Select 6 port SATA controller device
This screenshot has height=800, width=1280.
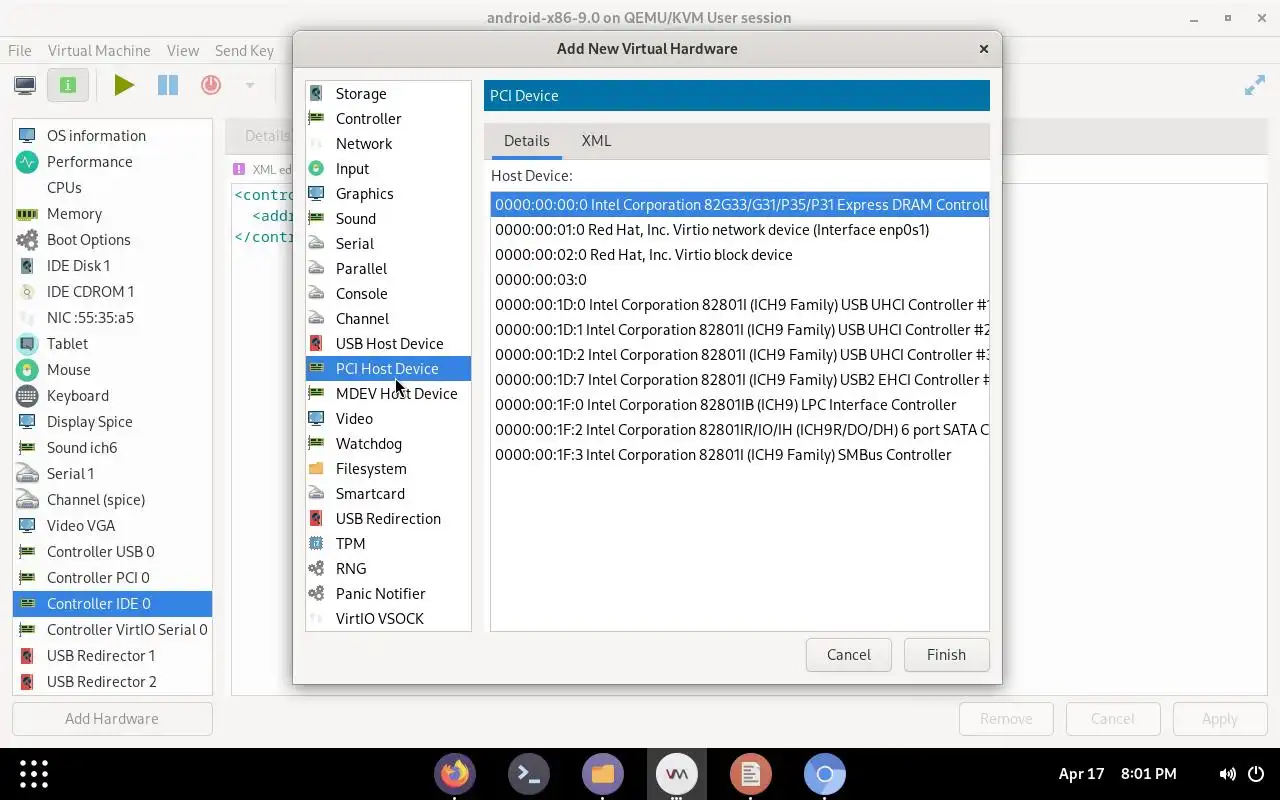tap(739, 430)
